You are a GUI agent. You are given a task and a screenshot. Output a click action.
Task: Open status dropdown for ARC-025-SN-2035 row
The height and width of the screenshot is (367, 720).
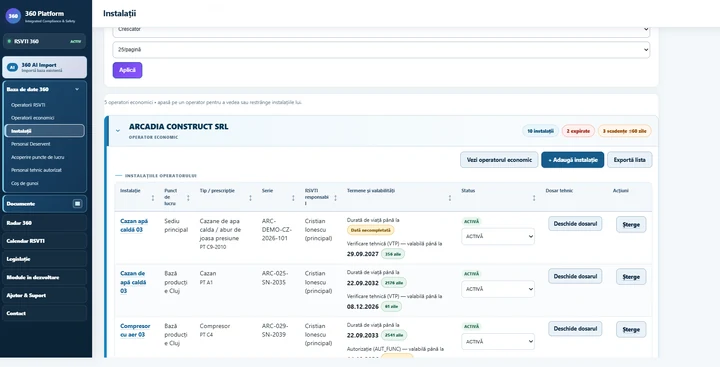pos(498,289)
